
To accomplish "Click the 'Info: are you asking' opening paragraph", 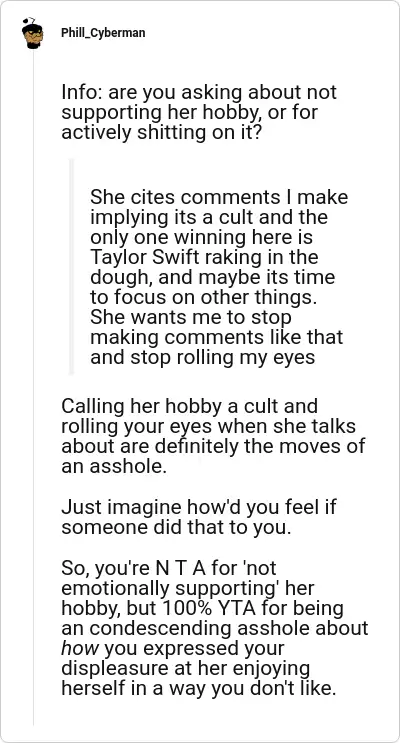I will (x=199, y=113).
